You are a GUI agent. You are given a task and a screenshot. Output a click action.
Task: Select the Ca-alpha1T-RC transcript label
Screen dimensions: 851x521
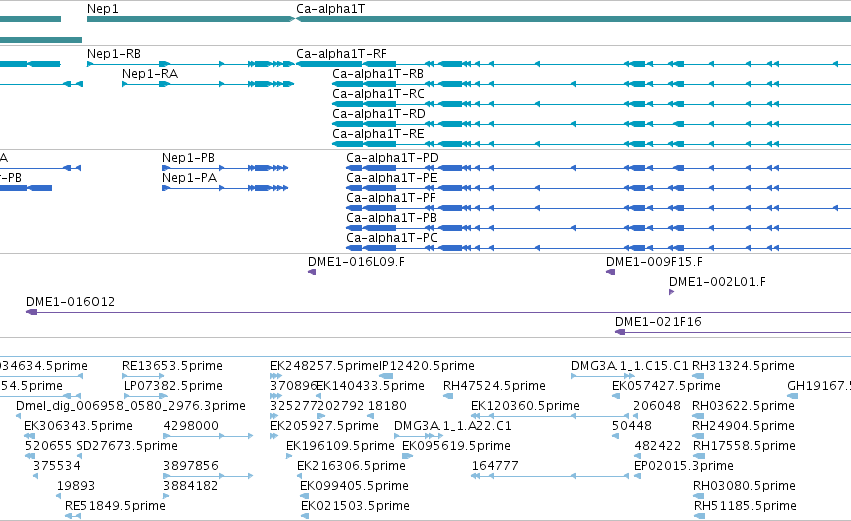click(x=378, y=94)
